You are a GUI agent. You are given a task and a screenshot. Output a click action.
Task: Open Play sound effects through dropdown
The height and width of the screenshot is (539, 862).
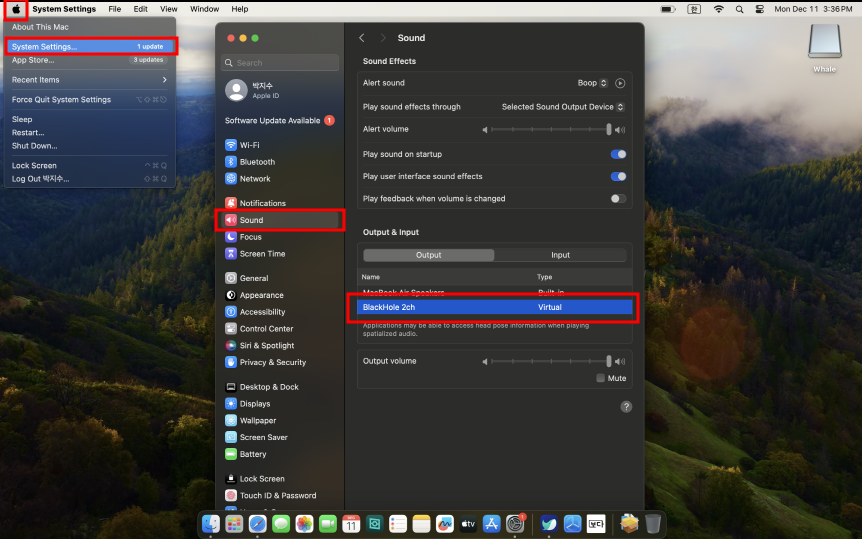click(563, 107)
